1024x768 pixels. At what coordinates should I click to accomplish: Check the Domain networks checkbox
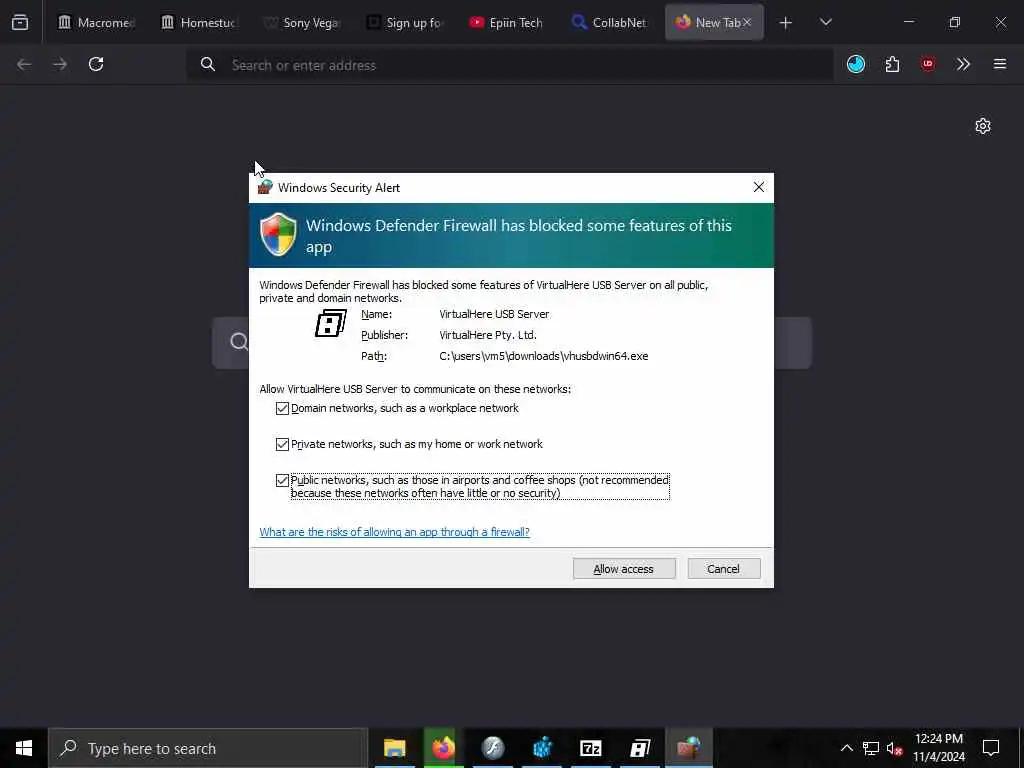click(282, 408)
